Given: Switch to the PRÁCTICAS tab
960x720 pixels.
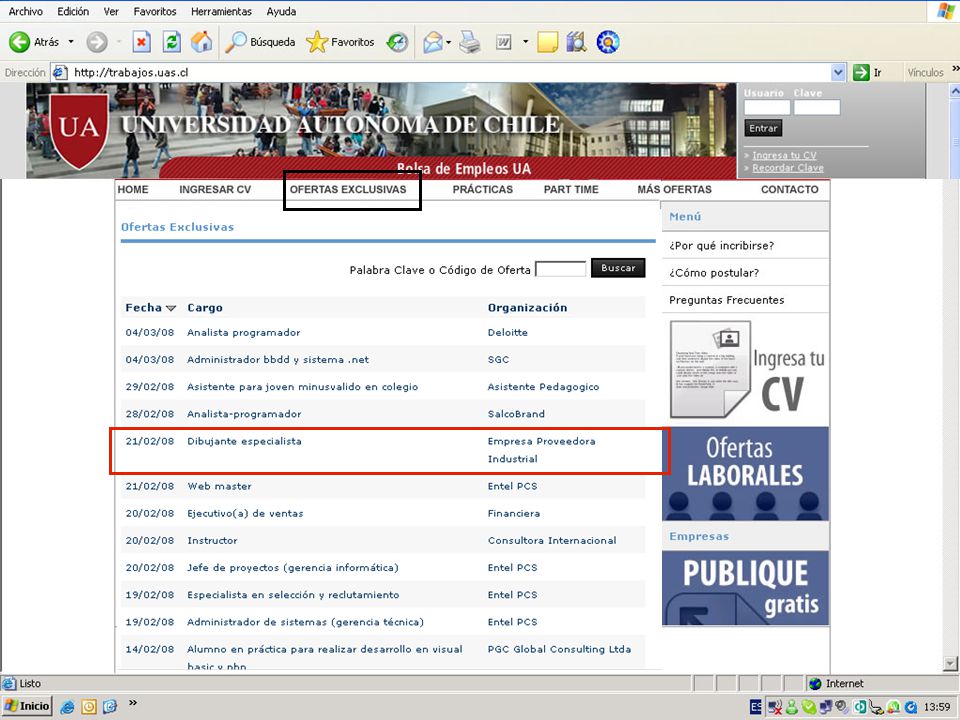Looking at the screenshot, I should [482, 190].
